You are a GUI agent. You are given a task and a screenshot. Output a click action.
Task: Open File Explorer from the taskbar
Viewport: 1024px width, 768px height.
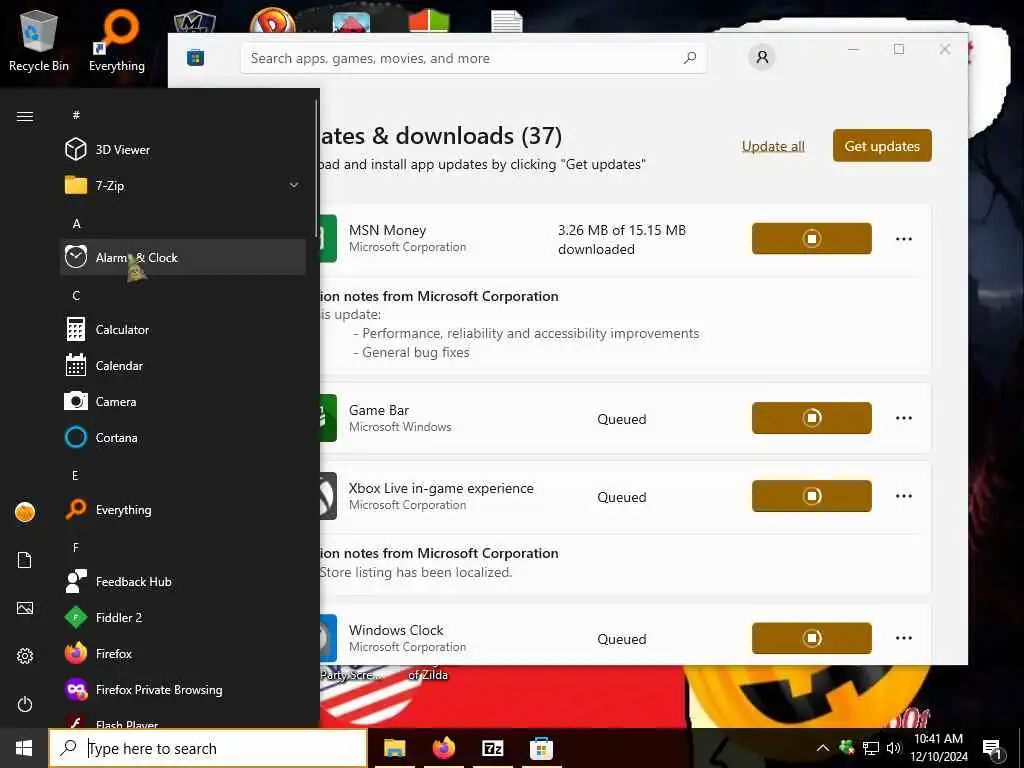point(394,748)
